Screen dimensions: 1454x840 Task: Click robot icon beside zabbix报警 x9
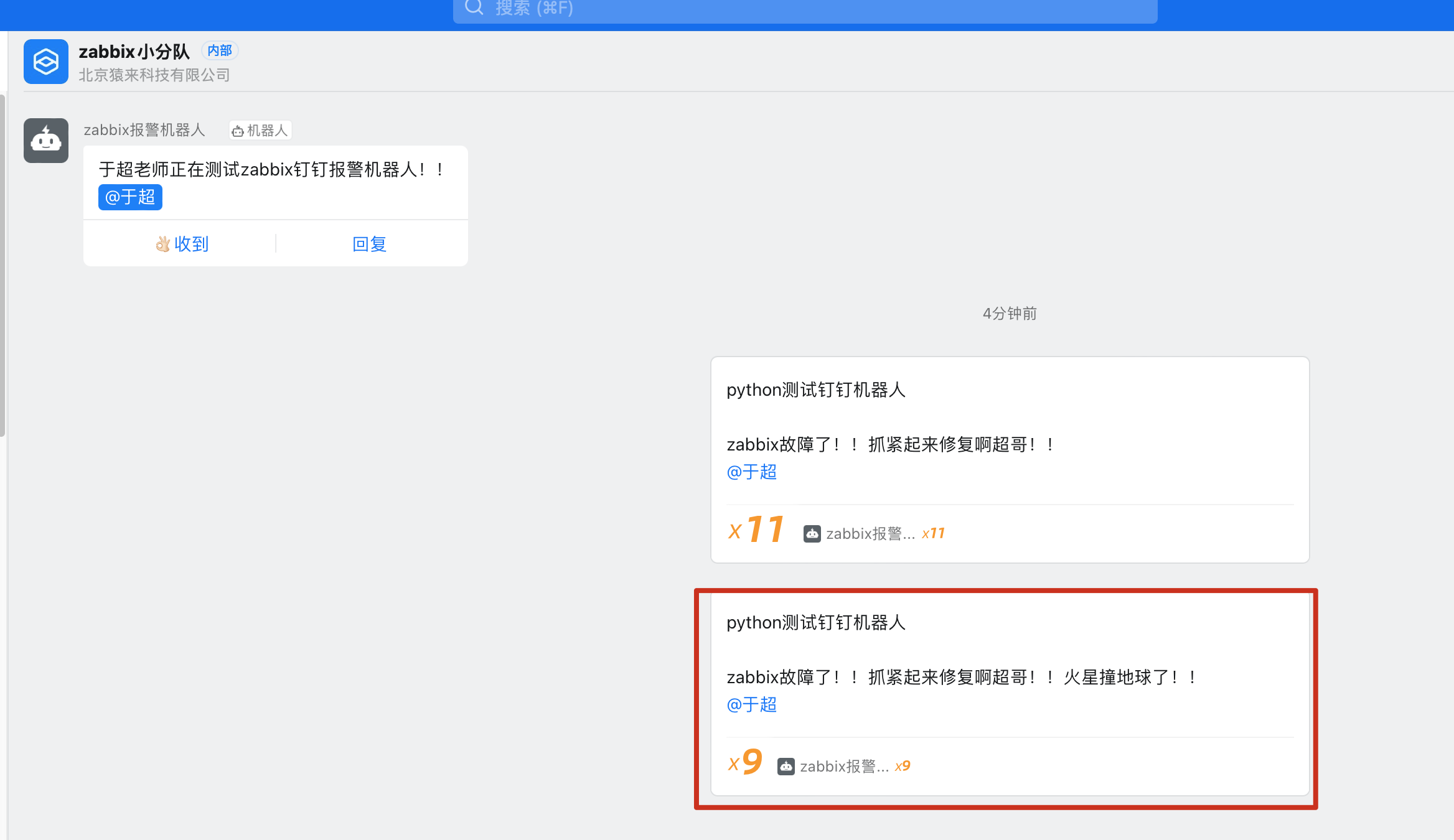pos(786,767)
